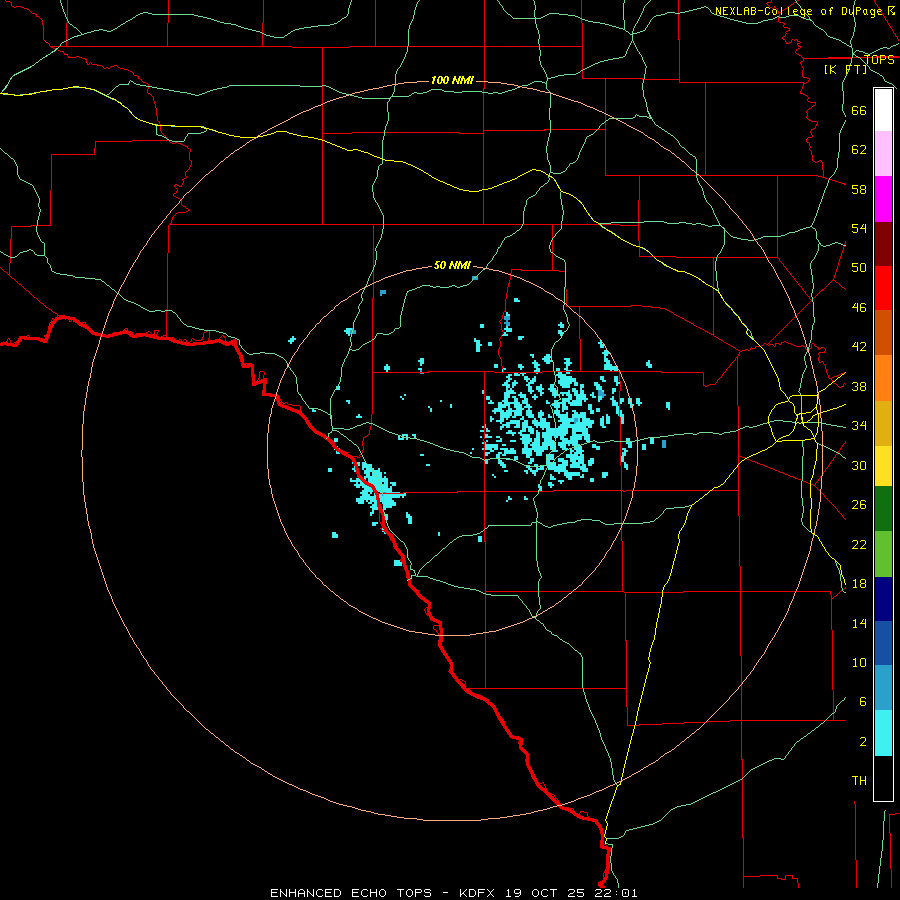This screenshot has width=900, height=900.
Task: Click the TH legend label
Action: pos(859,781)
